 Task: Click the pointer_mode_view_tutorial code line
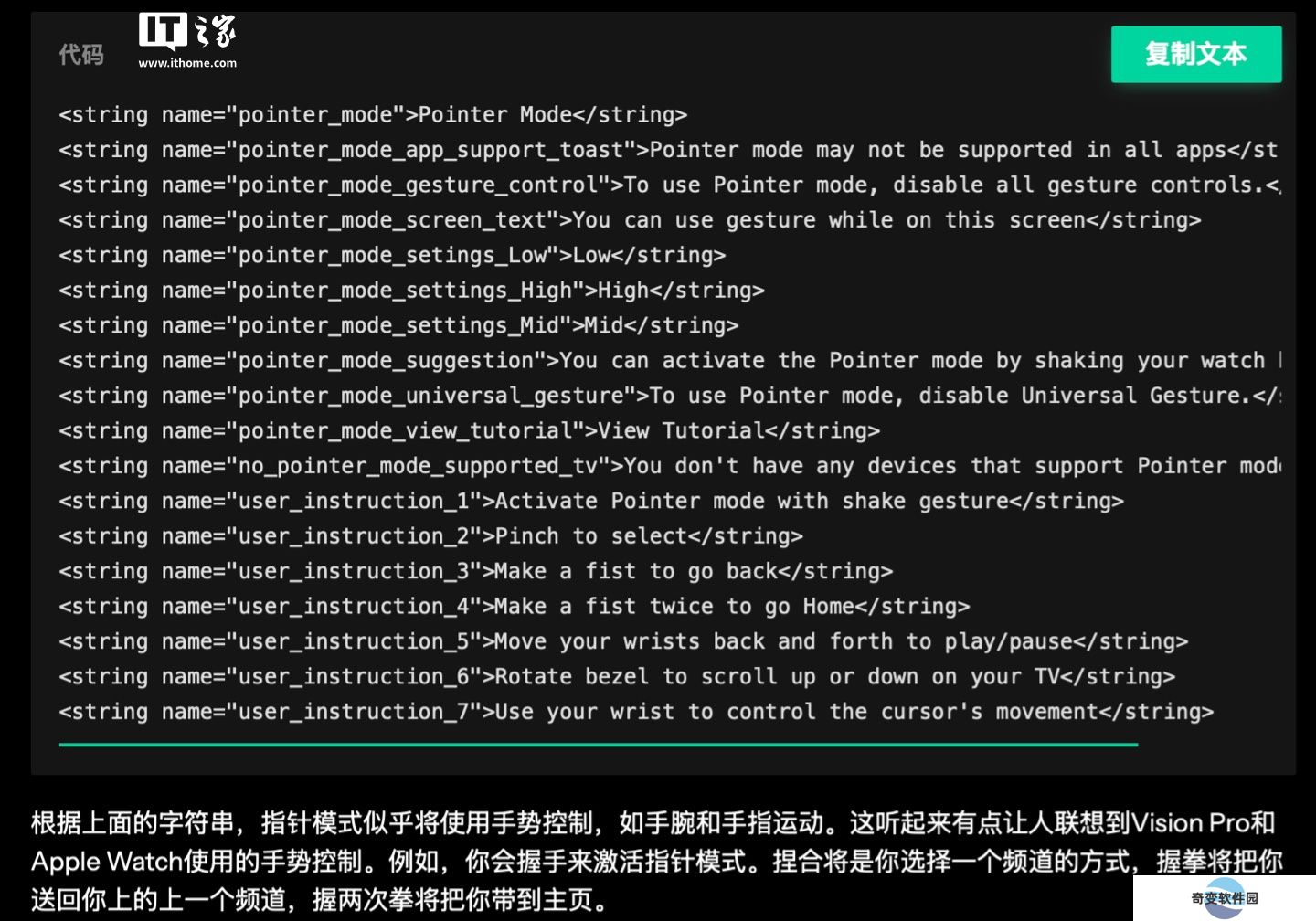click(x=469, y=431)
